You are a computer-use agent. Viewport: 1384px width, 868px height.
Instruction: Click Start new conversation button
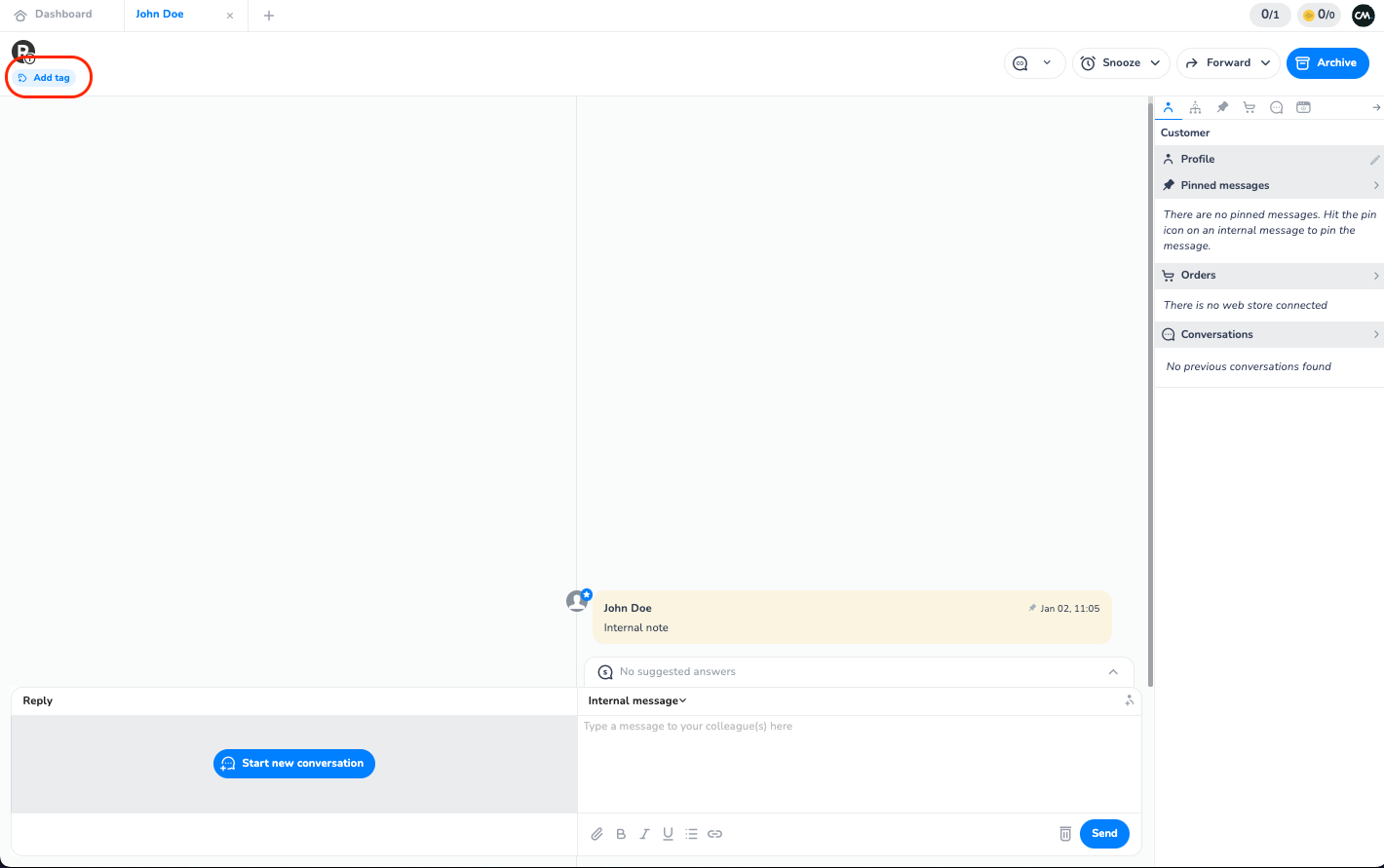(x=293, y=764)
